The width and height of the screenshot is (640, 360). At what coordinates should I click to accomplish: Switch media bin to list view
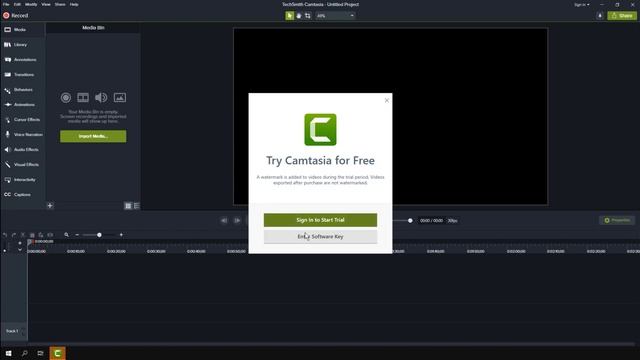137,206
